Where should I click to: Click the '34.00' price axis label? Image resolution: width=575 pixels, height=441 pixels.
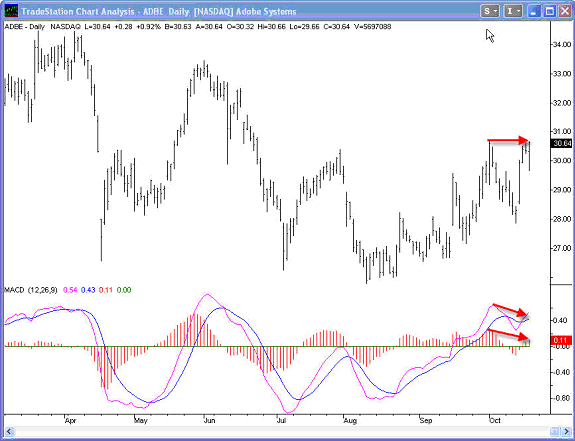click(562, 45)
